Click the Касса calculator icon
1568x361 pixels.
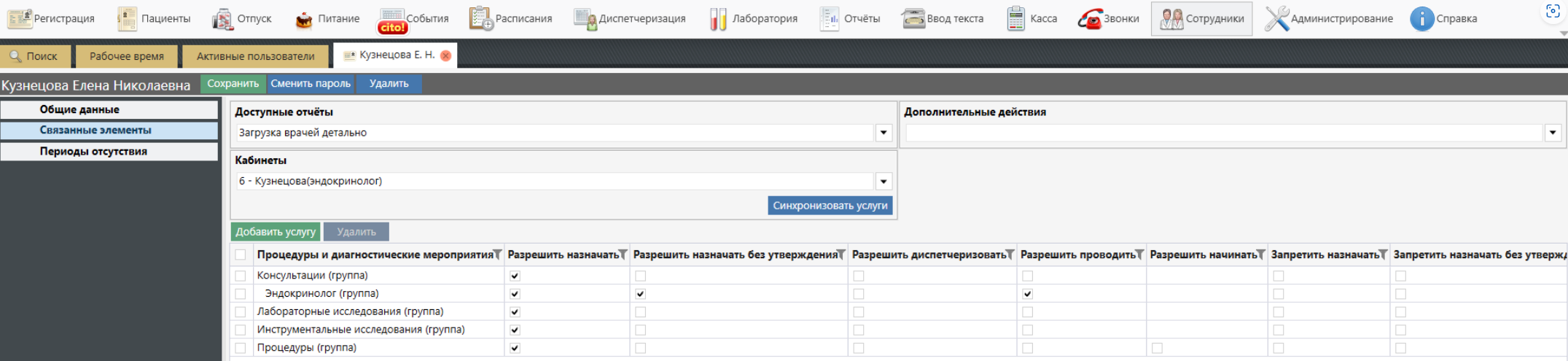[x=1015, y=19]
